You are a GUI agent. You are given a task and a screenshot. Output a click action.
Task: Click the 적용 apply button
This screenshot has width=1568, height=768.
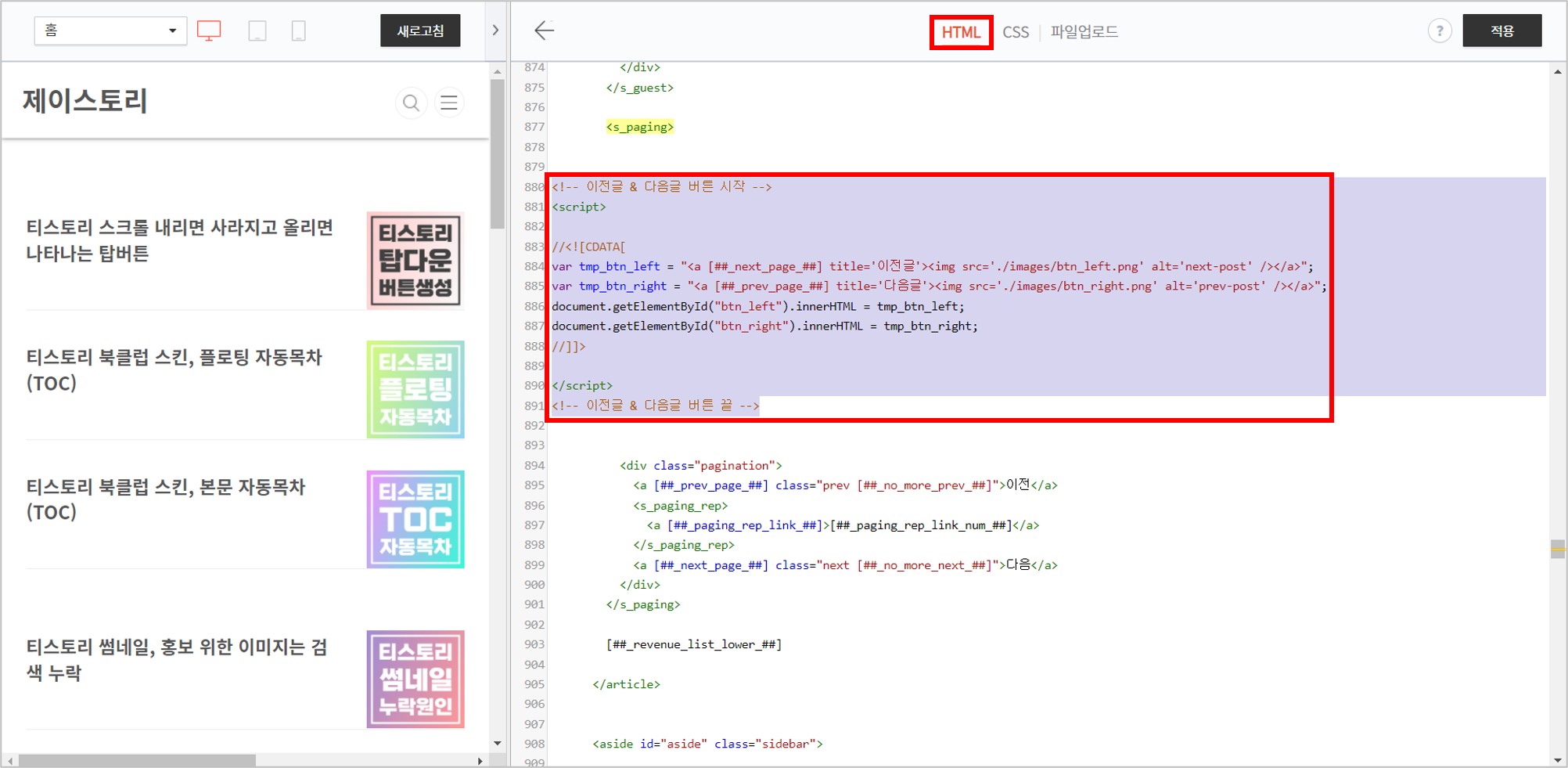[x=1502, y=31]
